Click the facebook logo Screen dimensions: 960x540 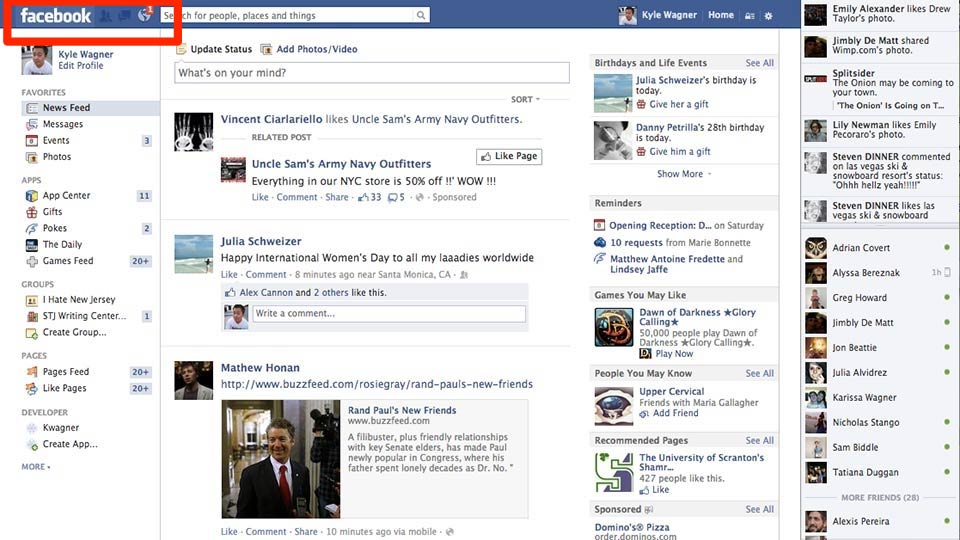tap(55, 15)
